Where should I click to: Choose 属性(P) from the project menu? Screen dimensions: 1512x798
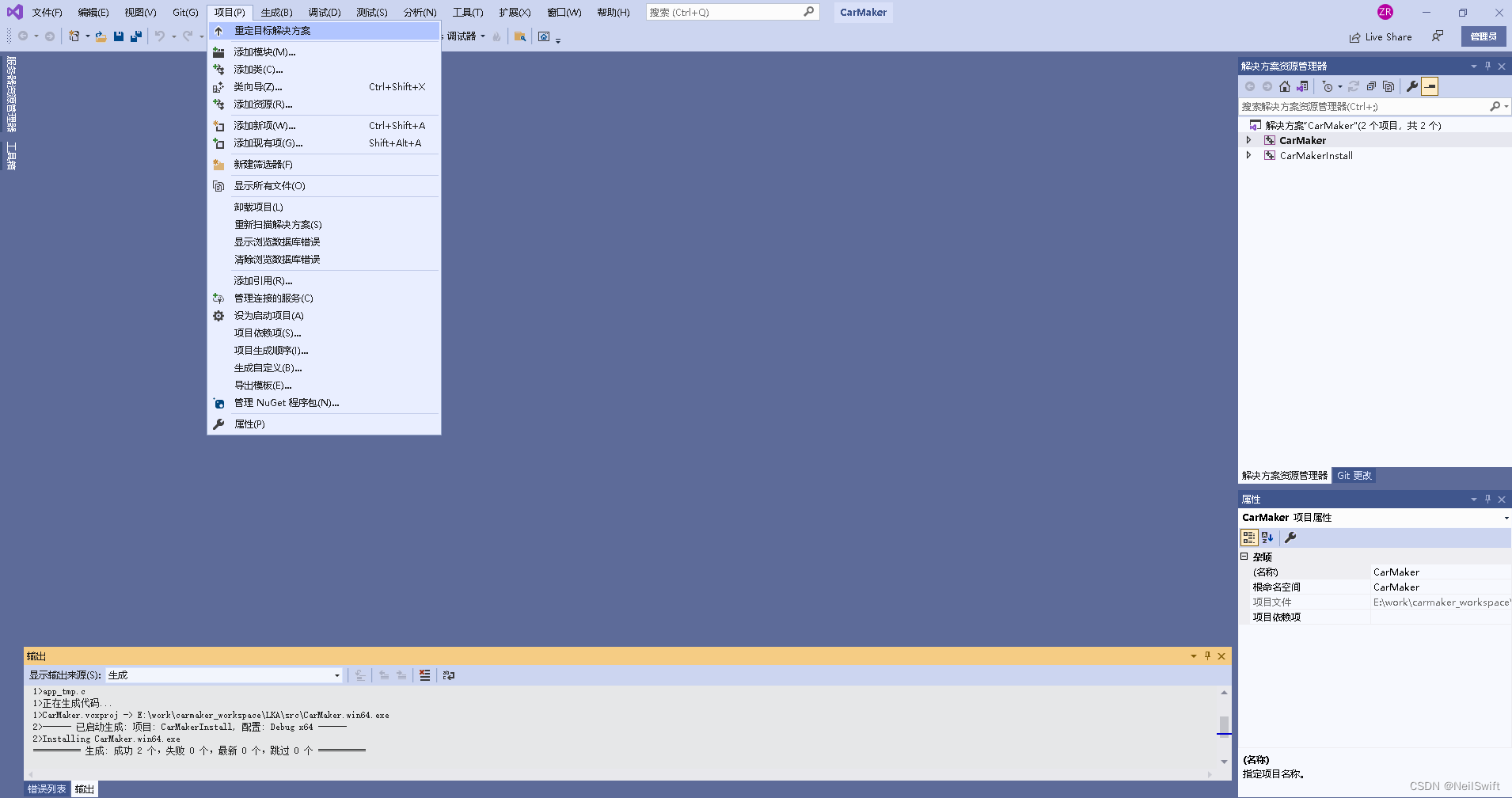tap(324, 424)
